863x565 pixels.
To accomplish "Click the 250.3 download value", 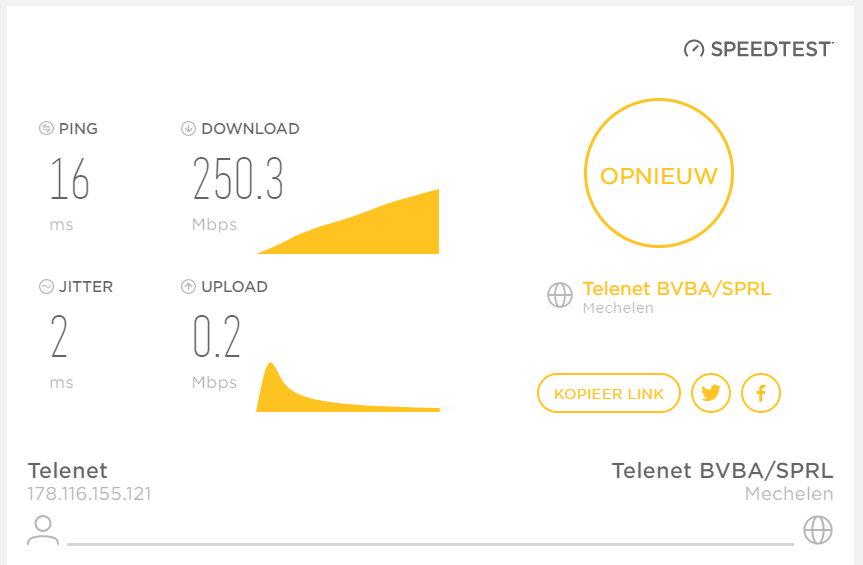I will coord(238,178).
